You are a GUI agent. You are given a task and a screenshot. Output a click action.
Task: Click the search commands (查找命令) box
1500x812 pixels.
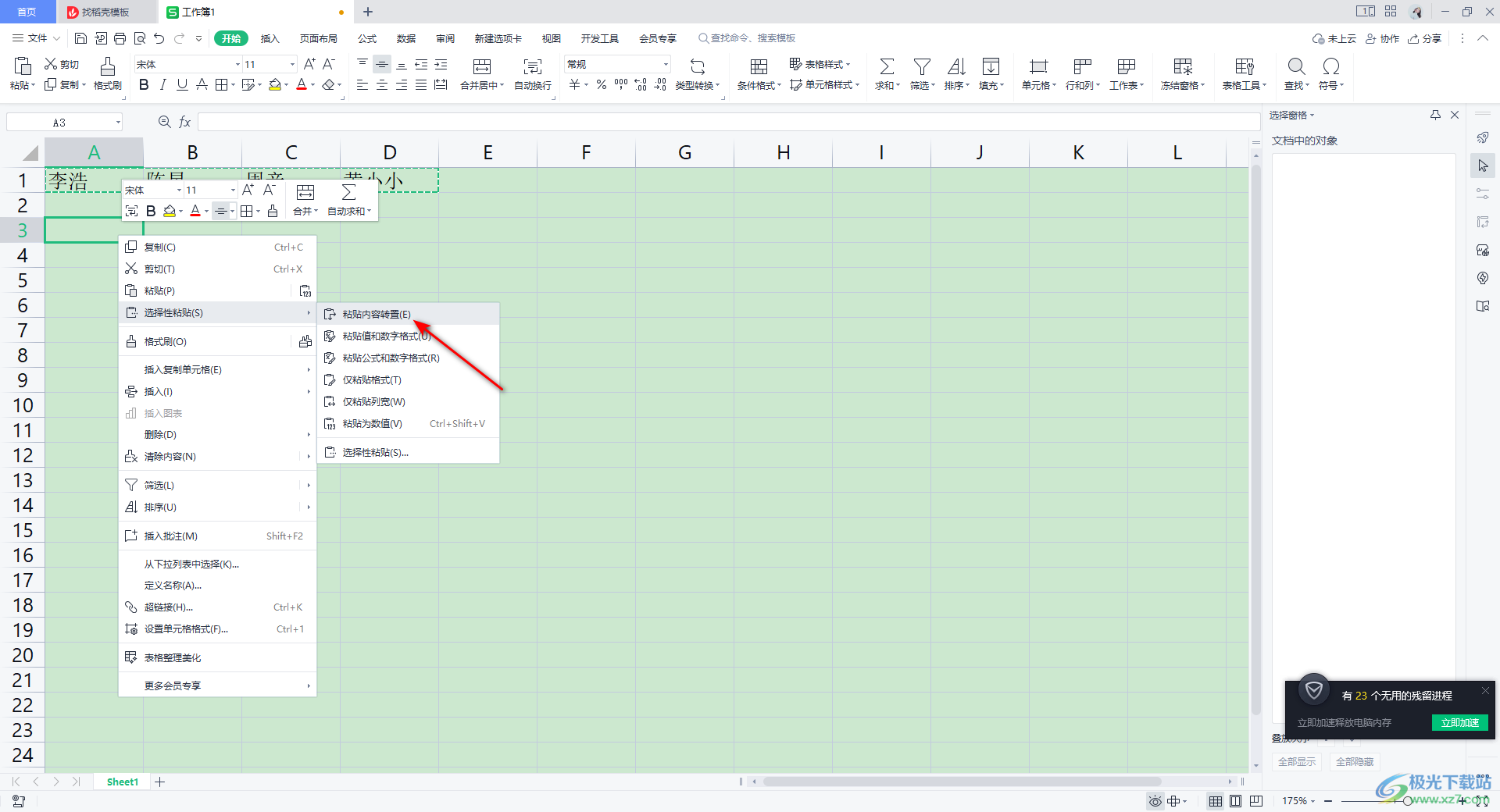tap(747, 38)
